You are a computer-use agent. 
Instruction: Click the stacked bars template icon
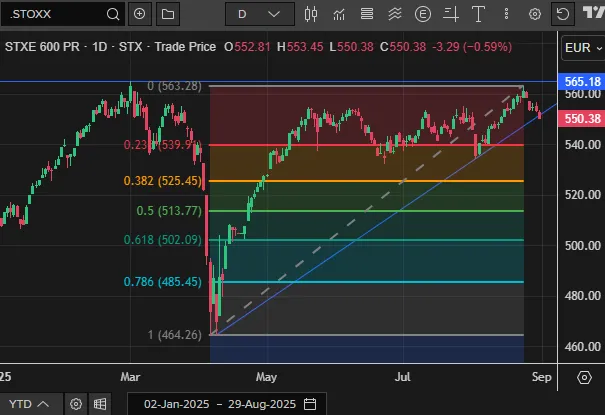click(367, 14)
